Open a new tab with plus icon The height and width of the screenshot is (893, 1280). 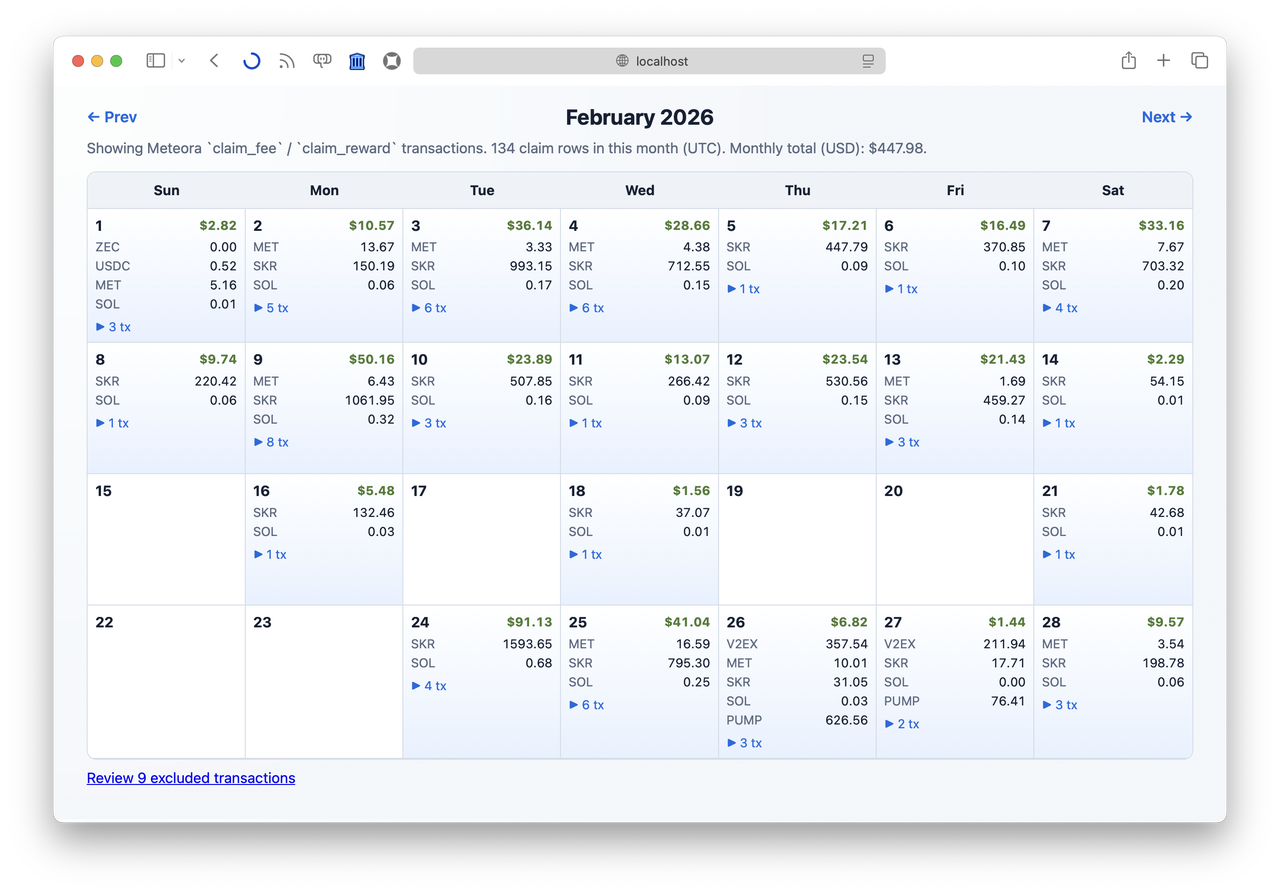click(1163, 61)
